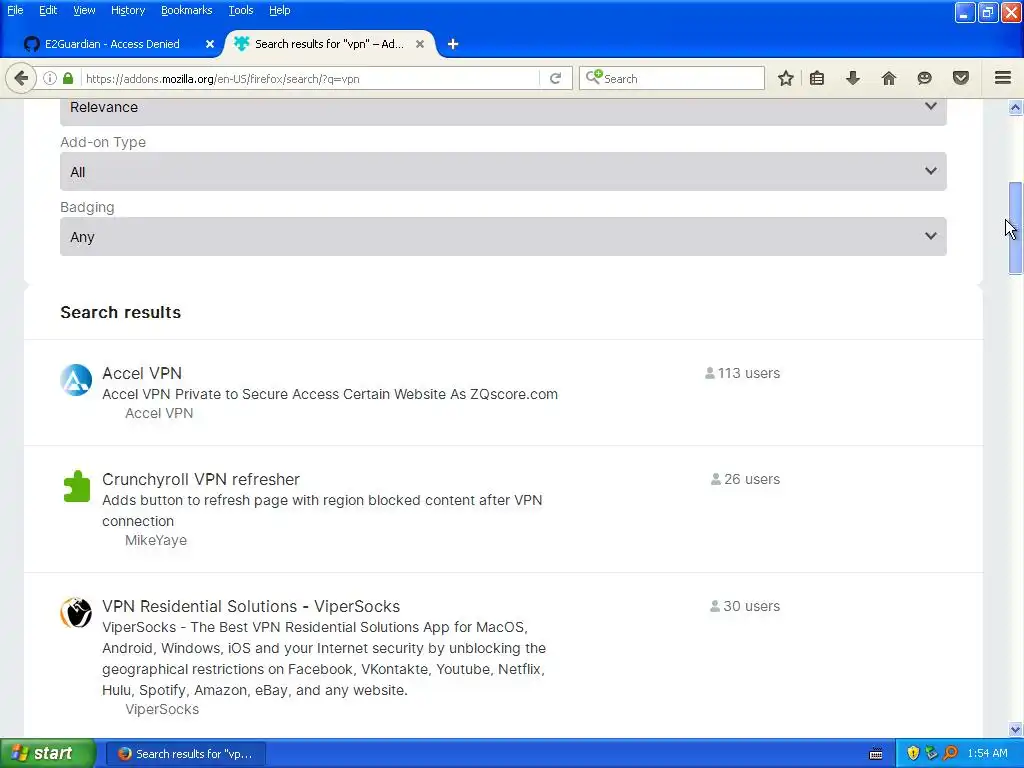Reload the page with the refresh icon

(x=555, y=78)
